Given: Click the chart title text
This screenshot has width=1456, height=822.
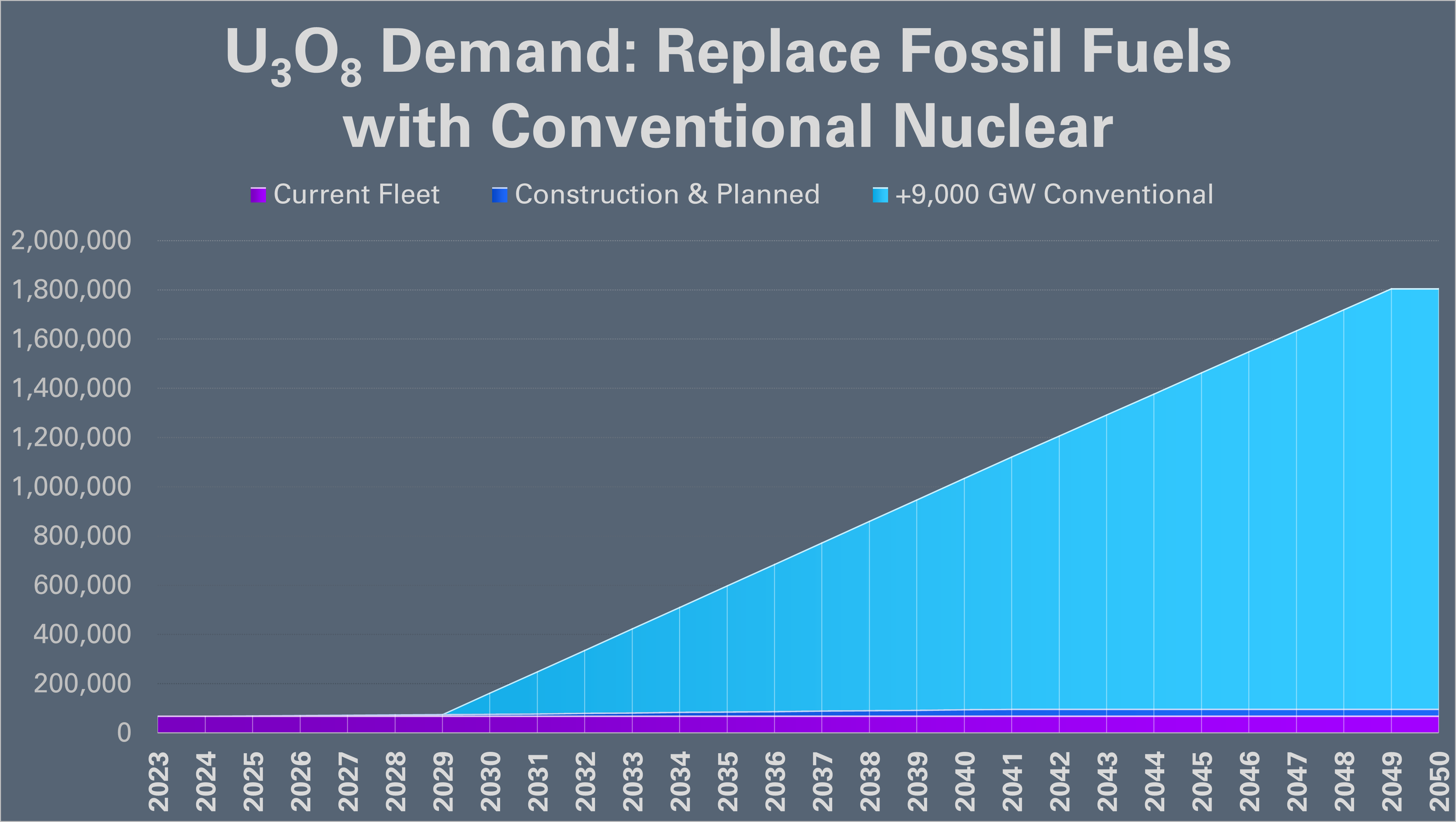Looking at the screenshot, I should 728,89.
